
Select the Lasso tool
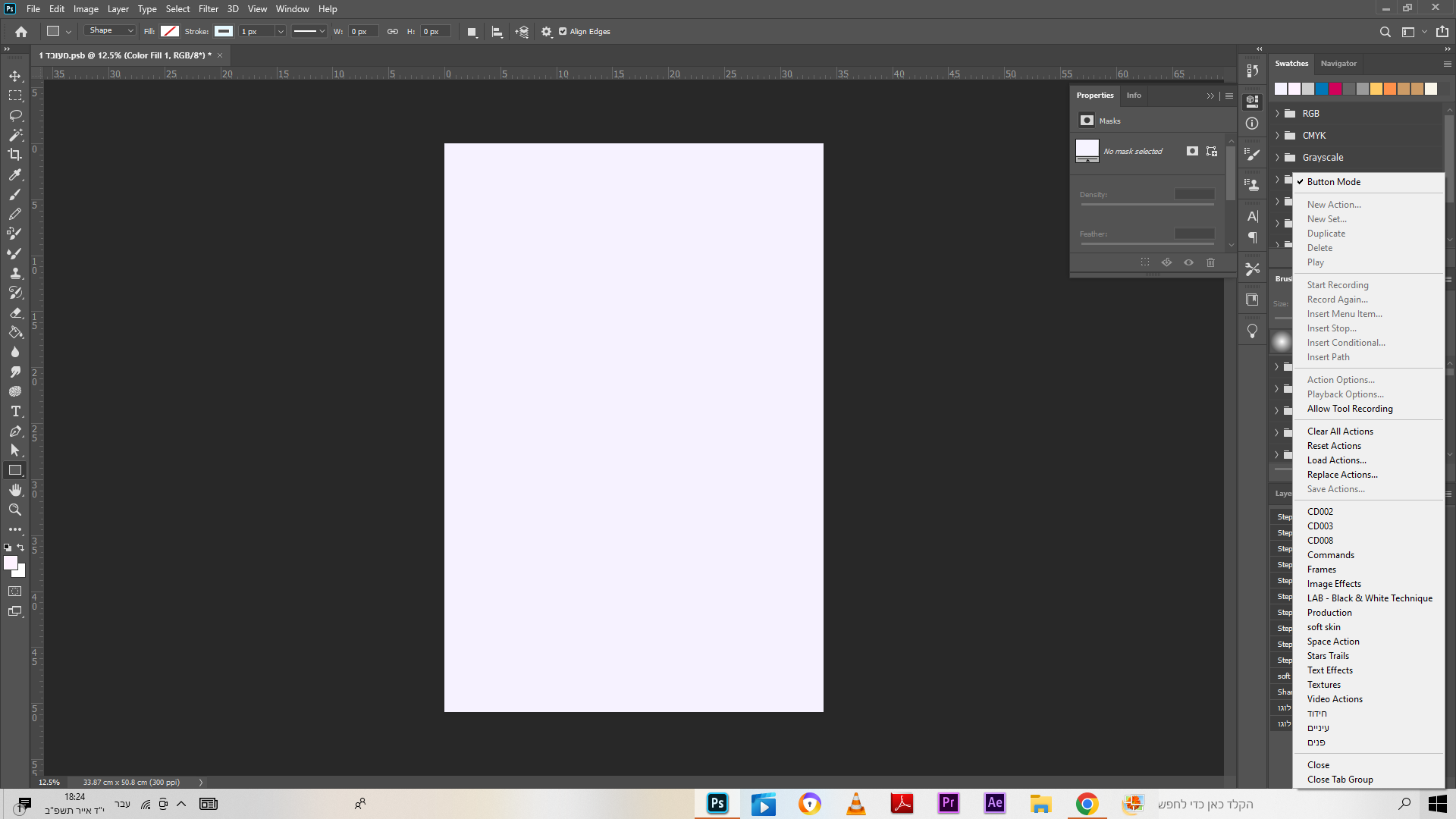(x=15, y=115)
